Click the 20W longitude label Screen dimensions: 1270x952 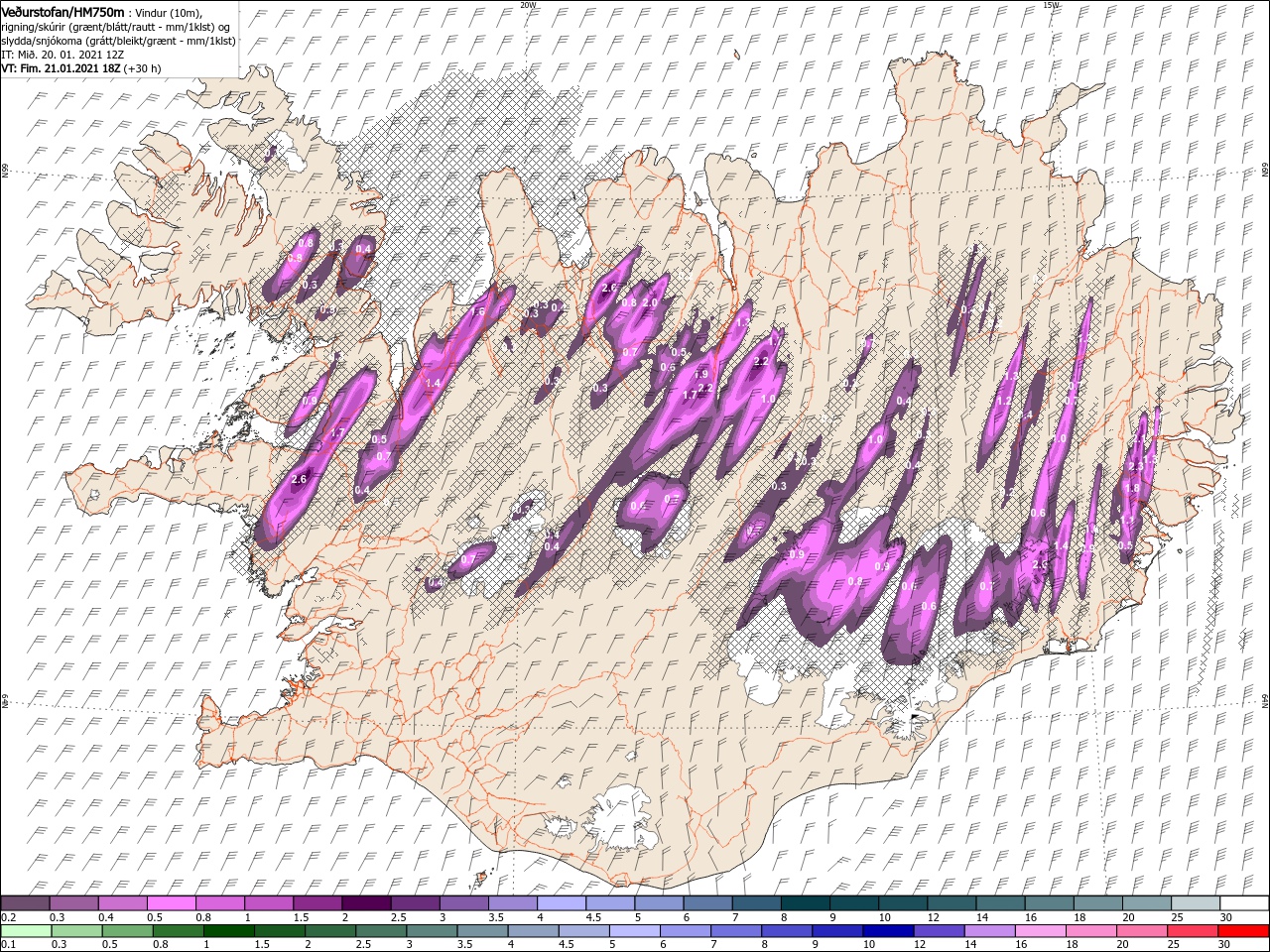pos(528,5)
